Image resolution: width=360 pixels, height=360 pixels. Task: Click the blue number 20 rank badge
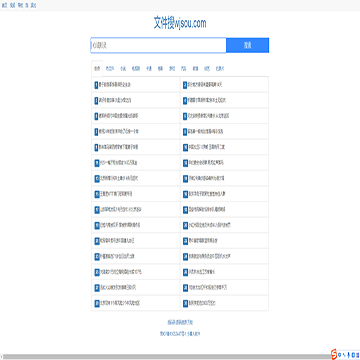pyautogui.click(x=185, y=225)
